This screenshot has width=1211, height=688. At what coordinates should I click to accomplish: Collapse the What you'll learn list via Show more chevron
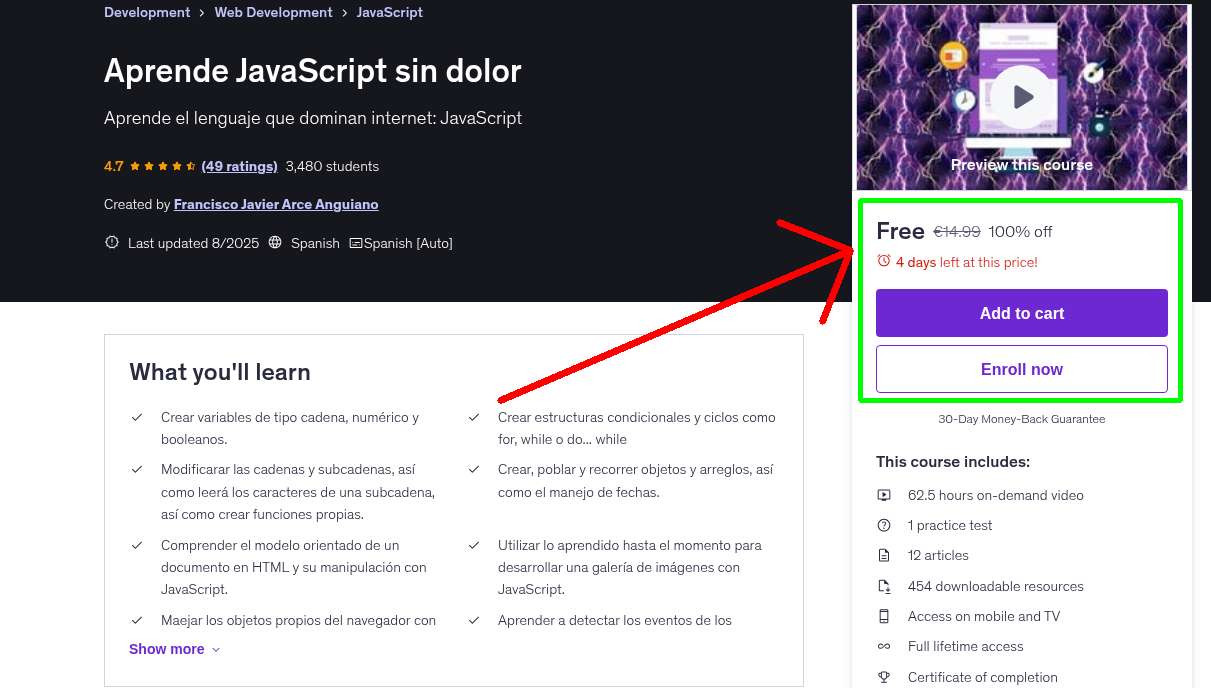point(215,648)
